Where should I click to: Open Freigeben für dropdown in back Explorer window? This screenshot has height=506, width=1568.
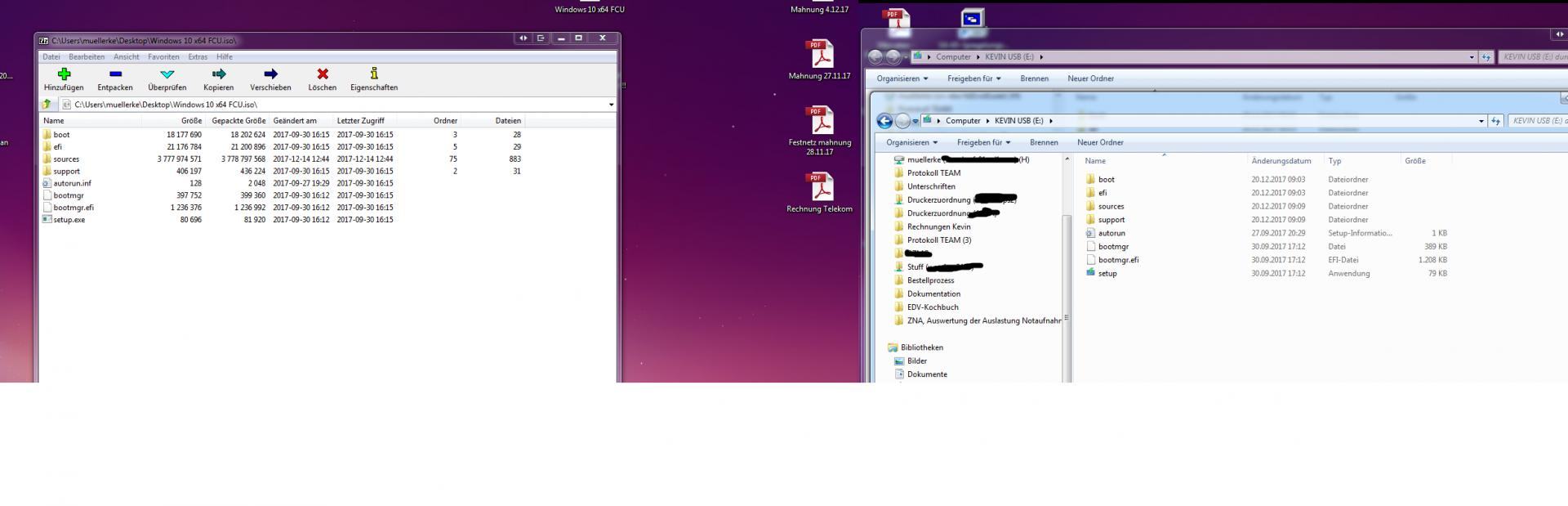(973, 78)
